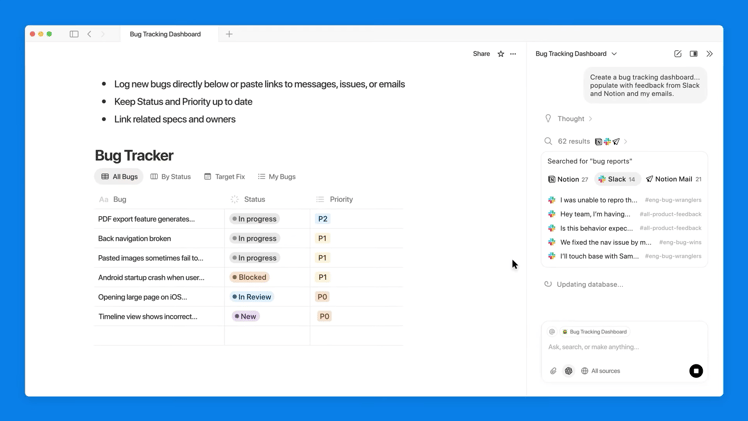Click the mention icon in chat box
Viewport: 748px width, 421px height.
tap(552, 332)
